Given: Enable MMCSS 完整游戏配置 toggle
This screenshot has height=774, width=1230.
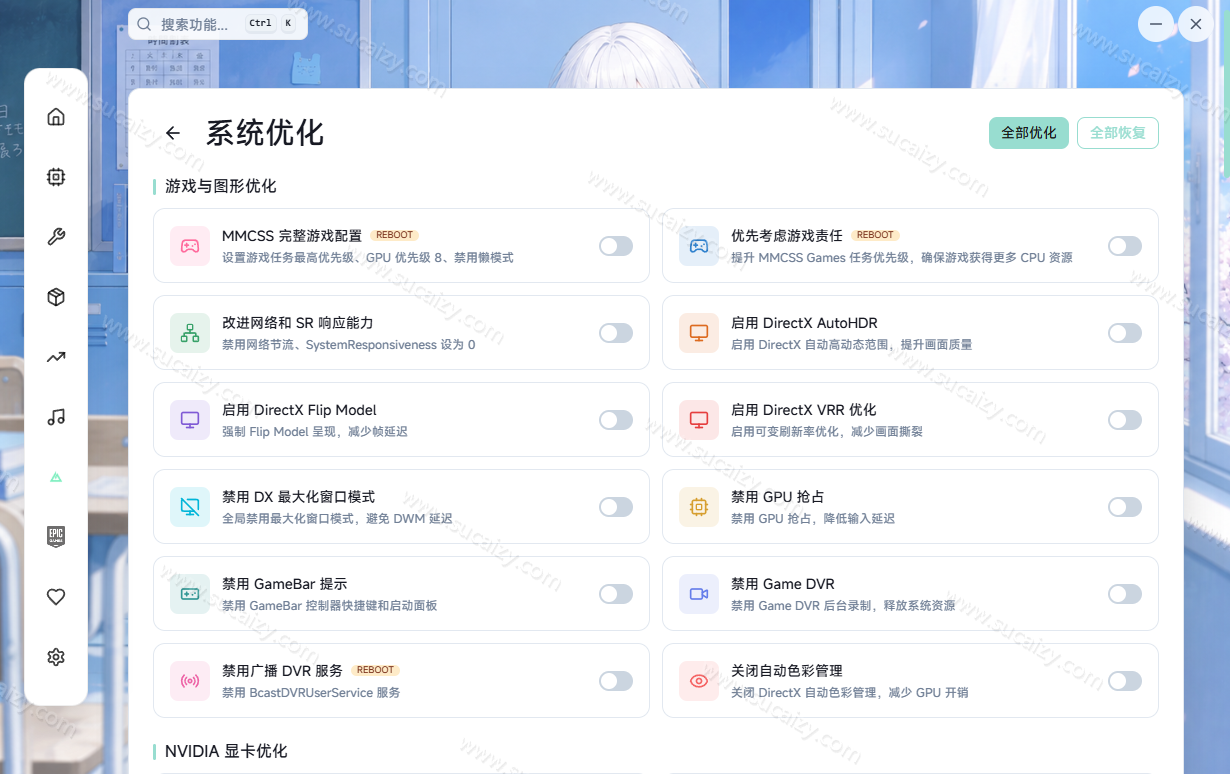Looking at the screenshot, I should pyautogui.click(x=616, y=246).
